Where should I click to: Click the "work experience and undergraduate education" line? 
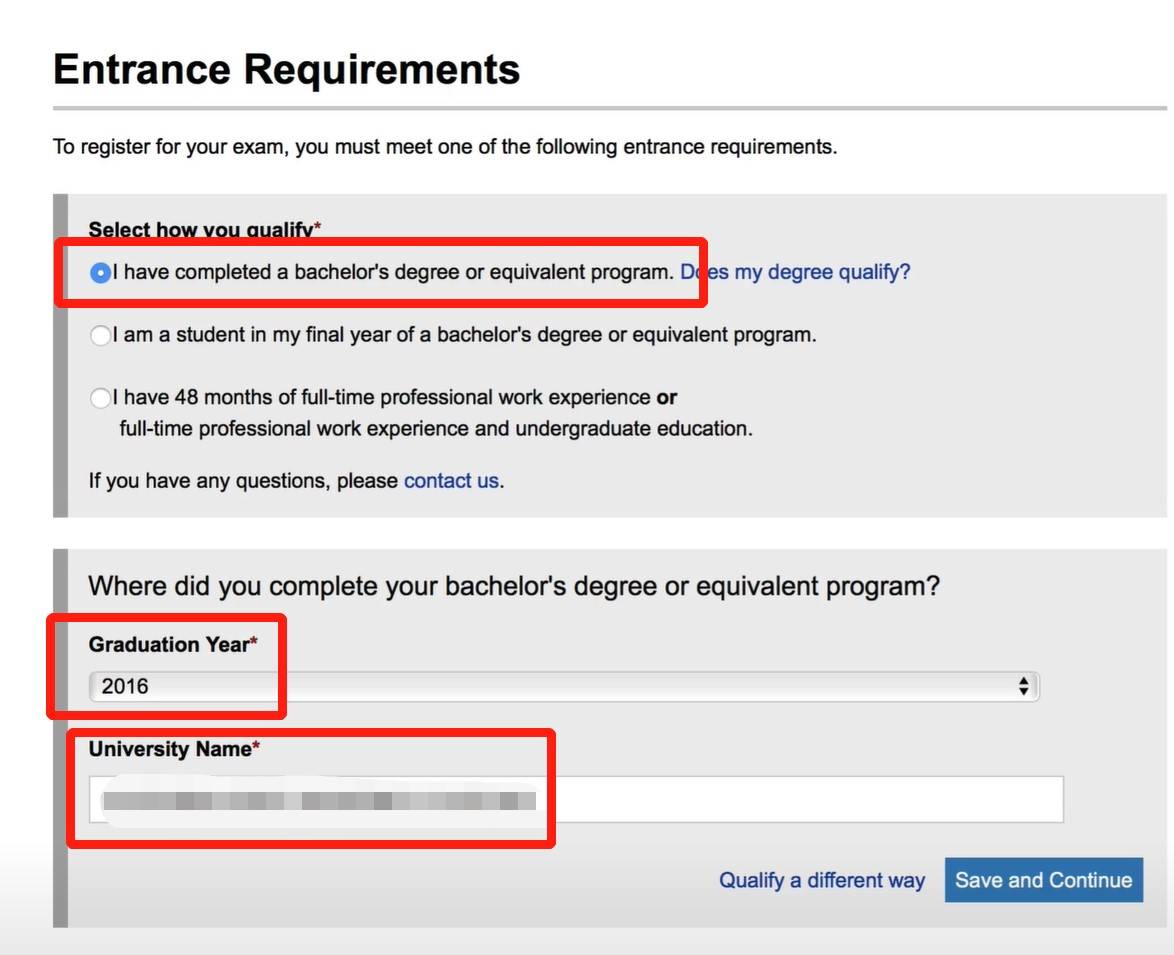click(435, 429)
